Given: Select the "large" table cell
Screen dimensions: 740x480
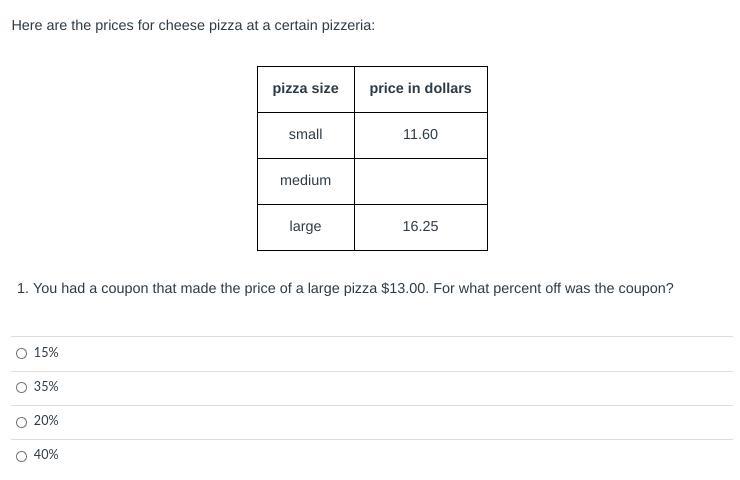Looking at the screenshot, I should pyautogui.click(x=305, y=227).
